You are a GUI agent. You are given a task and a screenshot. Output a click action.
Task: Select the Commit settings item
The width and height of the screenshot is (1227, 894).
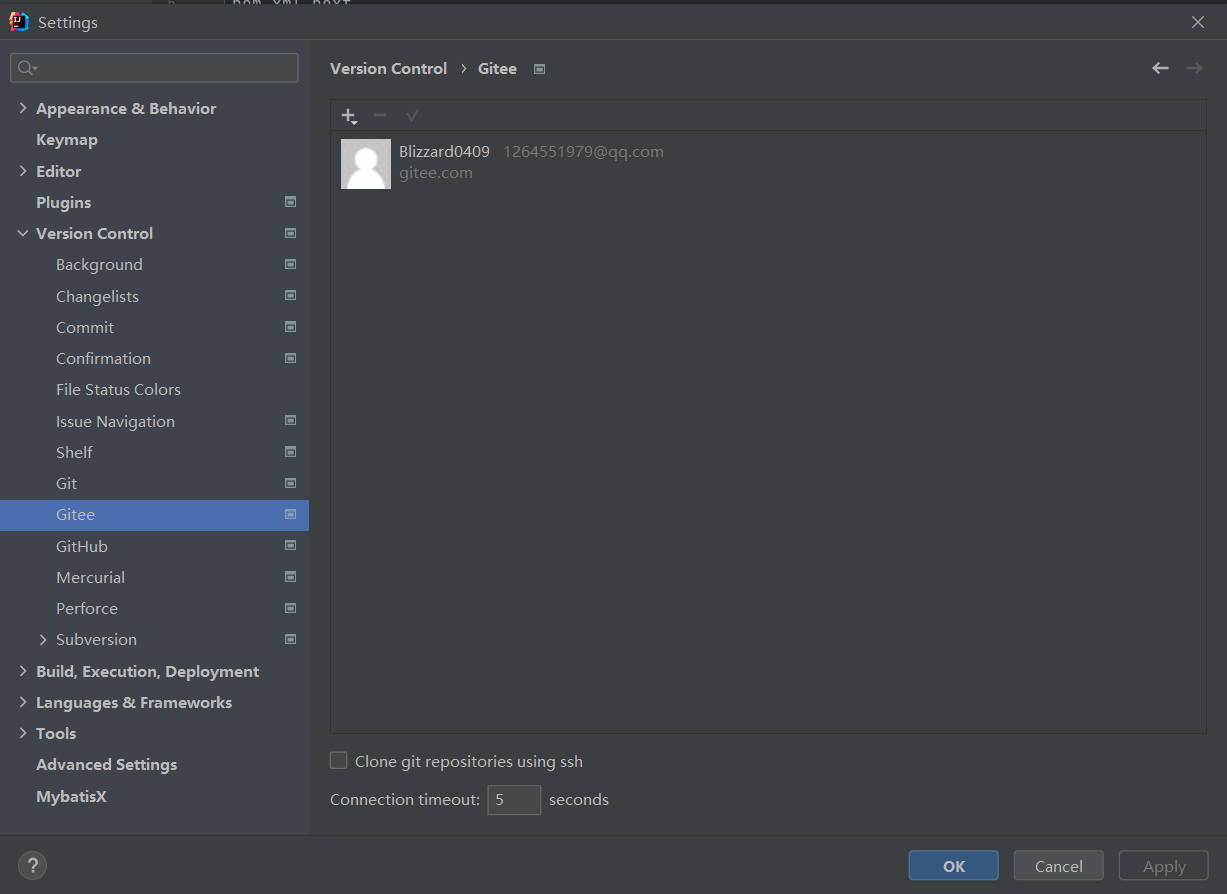coord(85,327)
